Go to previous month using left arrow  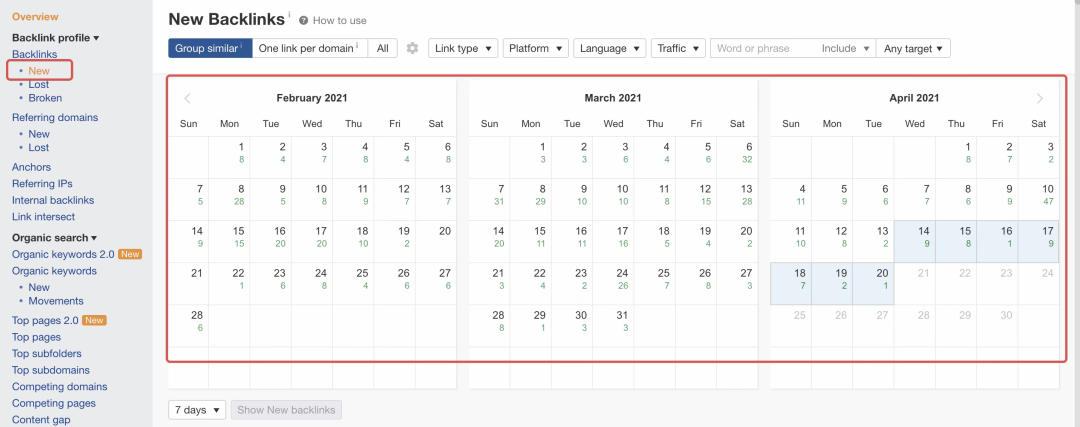click(x=187, y=98)
